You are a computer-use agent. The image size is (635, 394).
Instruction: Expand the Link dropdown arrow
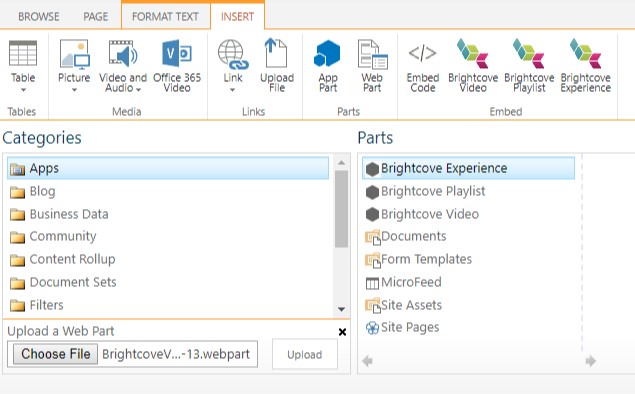click(232, 90)
